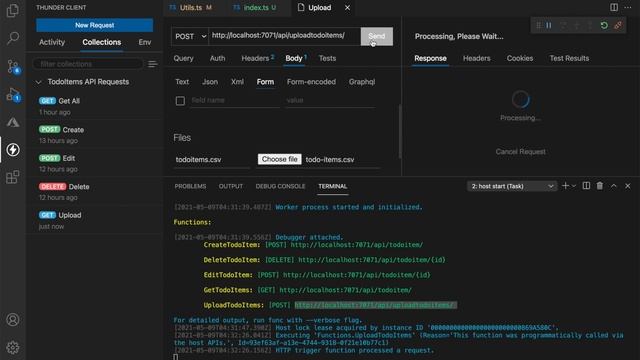Image resolution: width=640 pixels, height=360 pixels.
Task: Split the editor to the right
Action: click(x=614, y=7)
